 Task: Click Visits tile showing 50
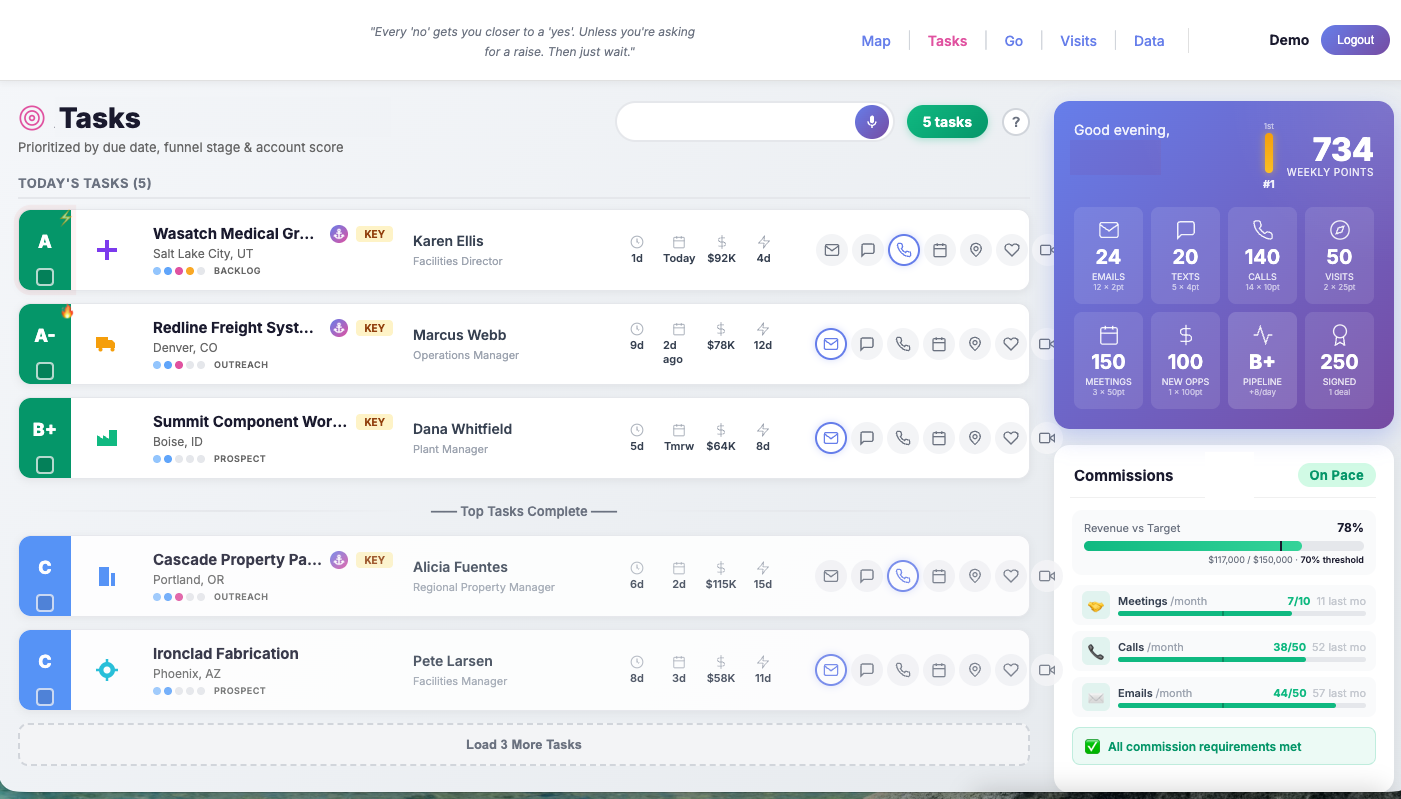point(1339,256)
